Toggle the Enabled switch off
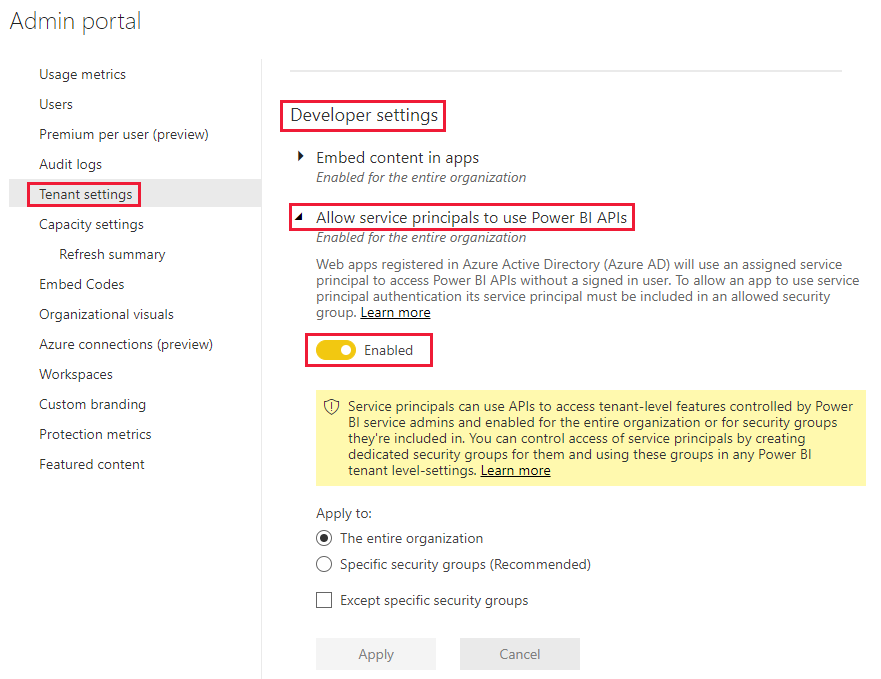 tap(336, 350)
